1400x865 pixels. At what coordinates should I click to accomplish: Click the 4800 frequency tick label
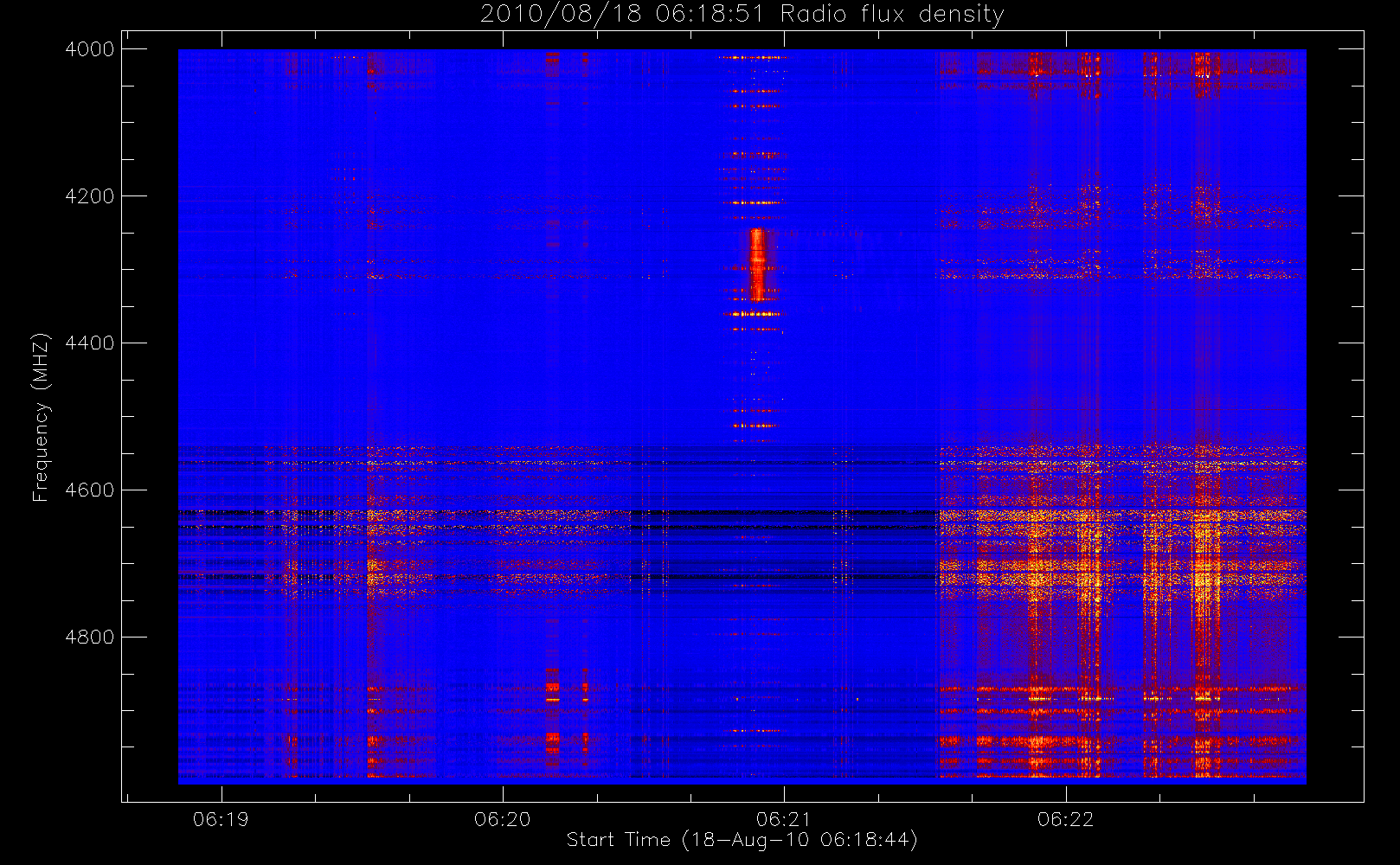click(90, 638)
